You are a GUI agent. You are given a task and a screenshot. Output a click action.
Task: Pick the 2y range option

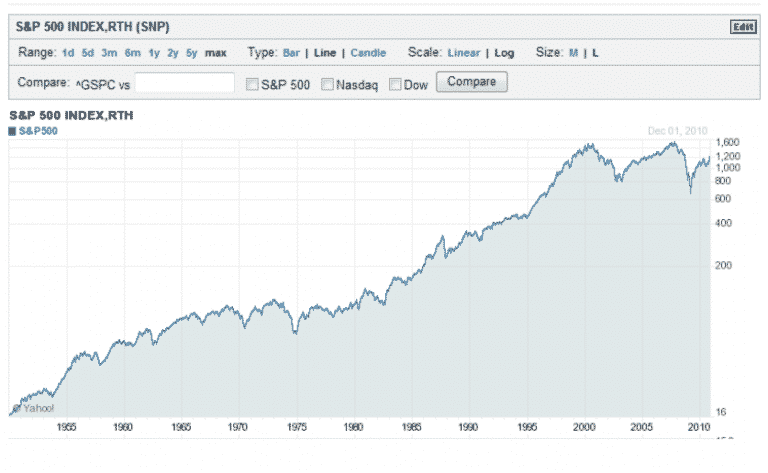point(173,53)
